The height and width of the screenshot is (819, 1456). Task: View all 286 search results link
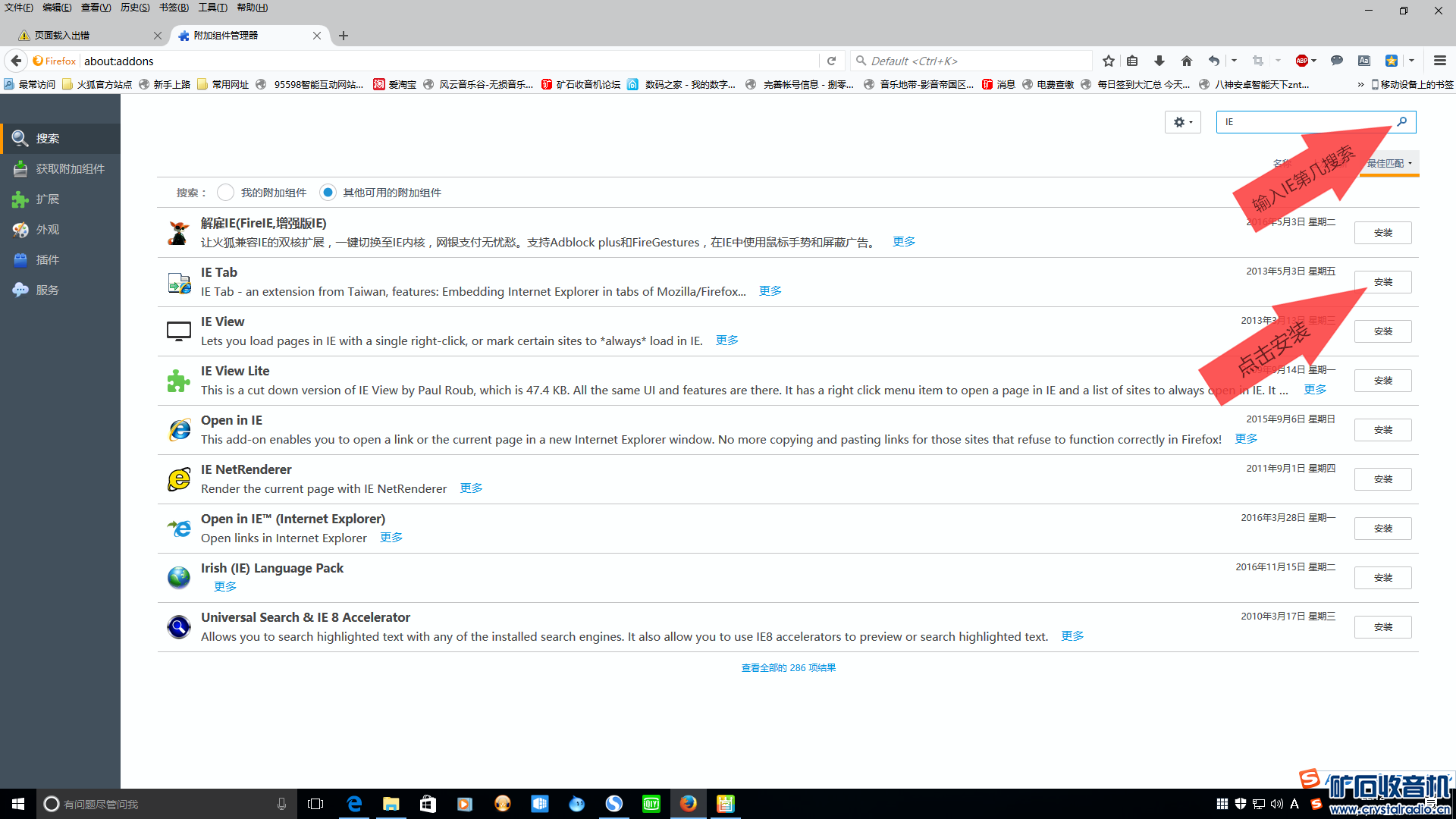click(788, 668)
